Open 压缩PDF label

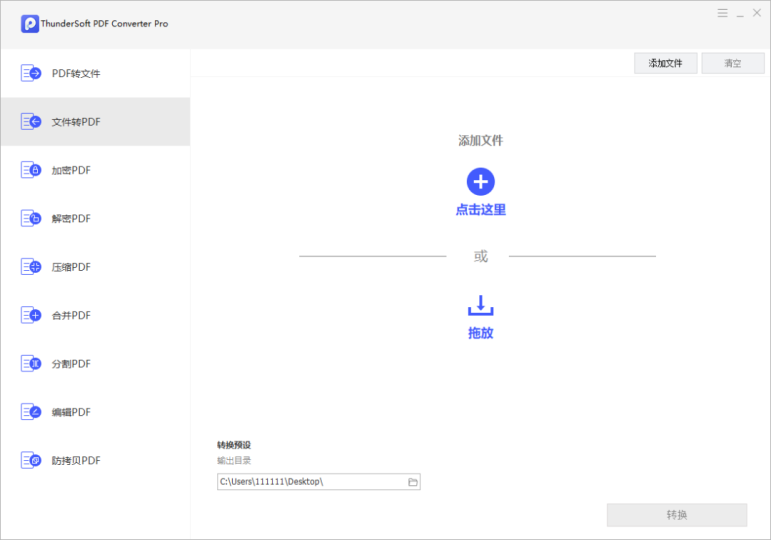coord(71,267)
